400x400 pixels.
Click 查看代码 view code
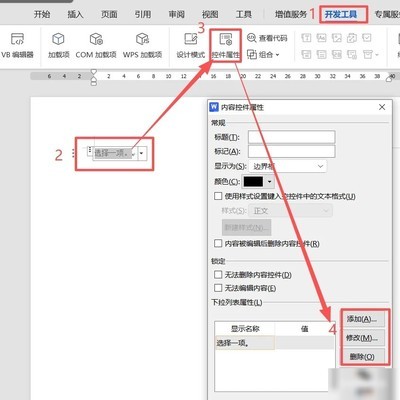tap(267, 38)
